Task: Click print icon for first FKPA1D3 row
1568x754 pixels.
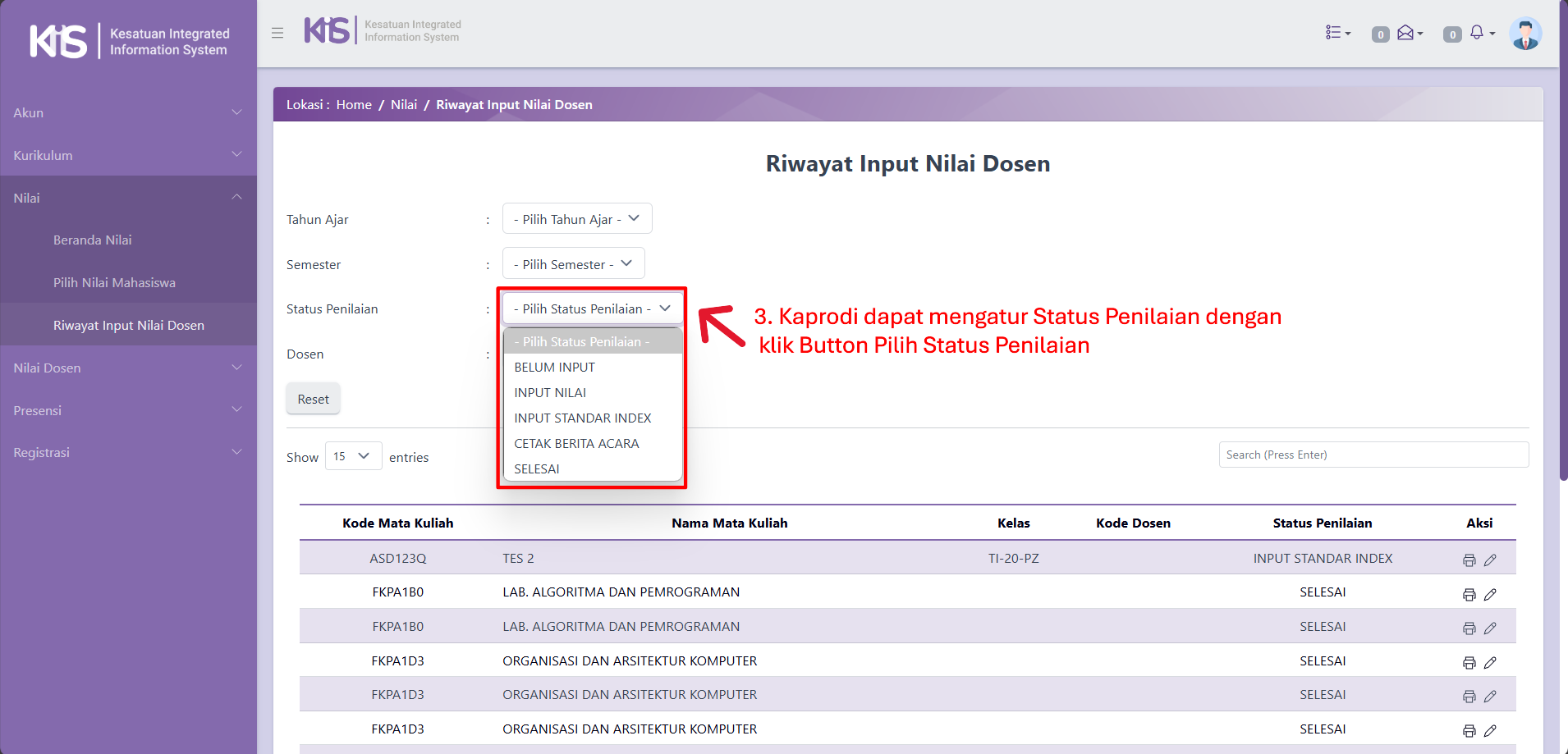Action: (x=1469, y=663)
